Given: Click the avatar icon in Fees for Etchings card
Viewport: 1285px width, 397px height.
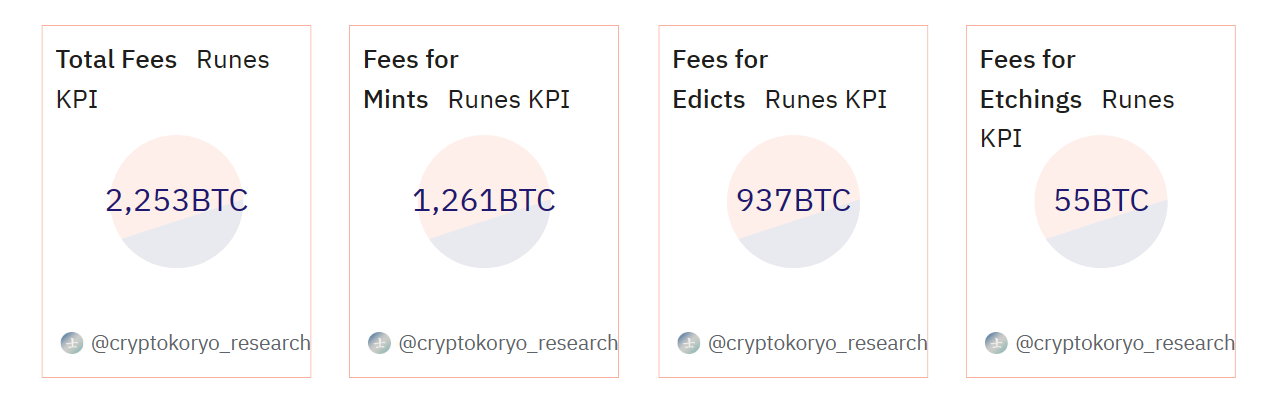Looking at the screenshot, I should click(x=996, y=343).
